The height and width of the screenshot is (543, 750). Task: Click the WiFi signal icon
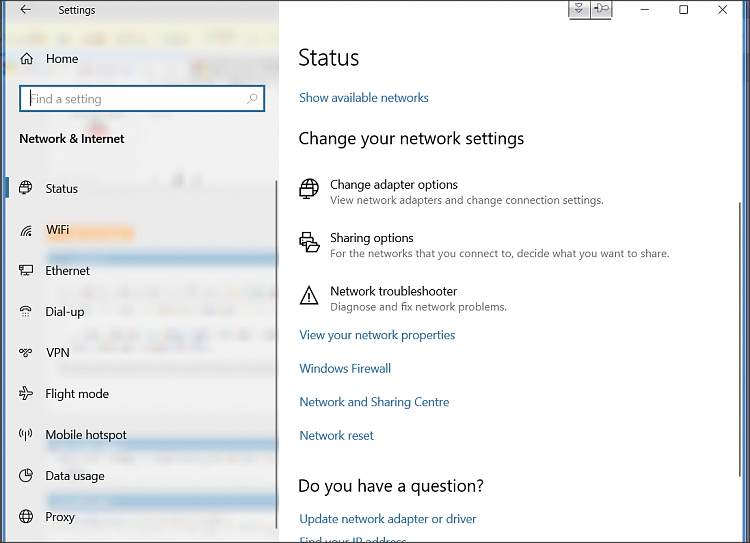(26, 231)
